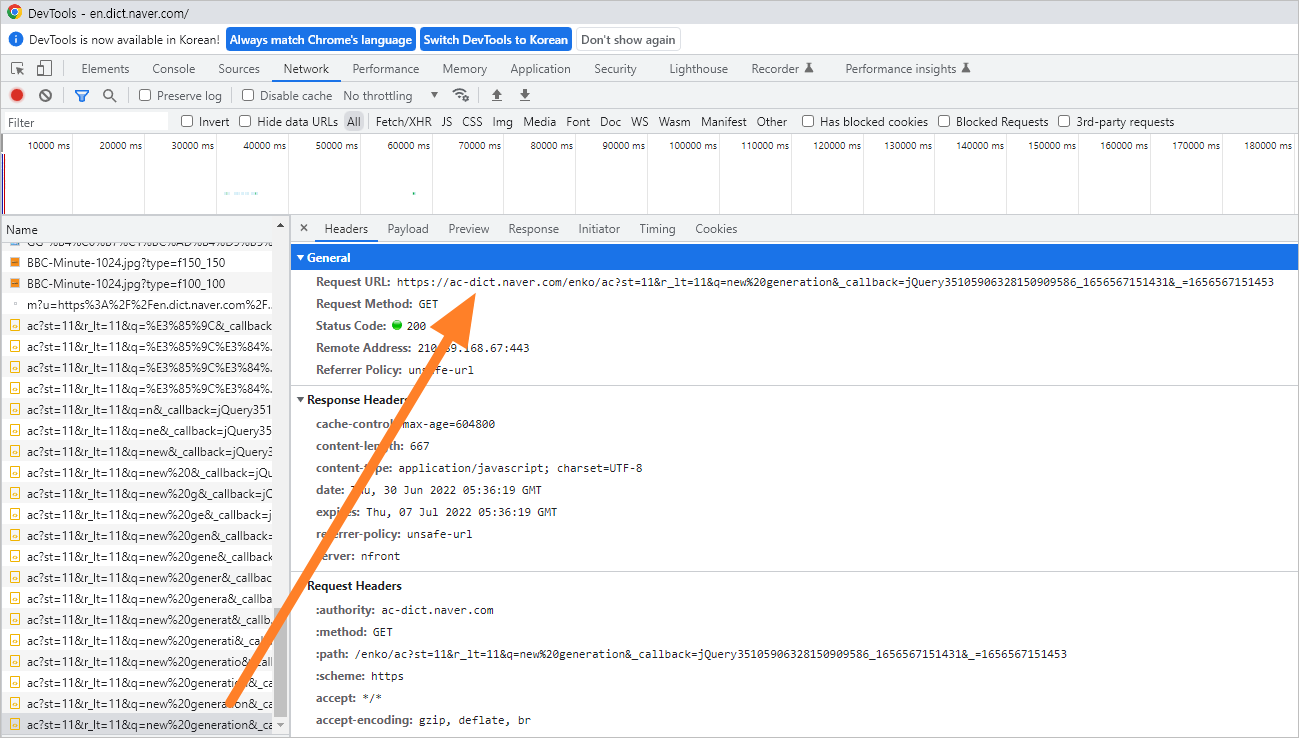Filter requests by JS type
The height and width of the screenshot is (738, 1299).
(x=447, y=121)
